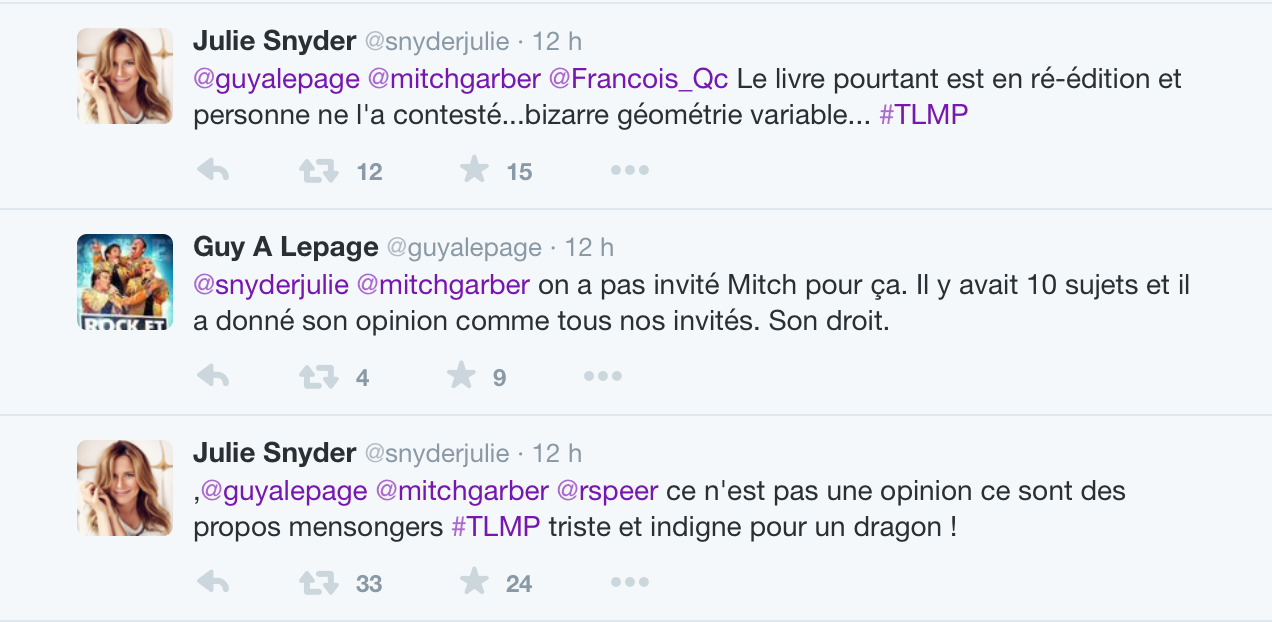
Task: Favorite Guy A Lepage's tweet with 9 stars
Action: (x=460, y=376)
